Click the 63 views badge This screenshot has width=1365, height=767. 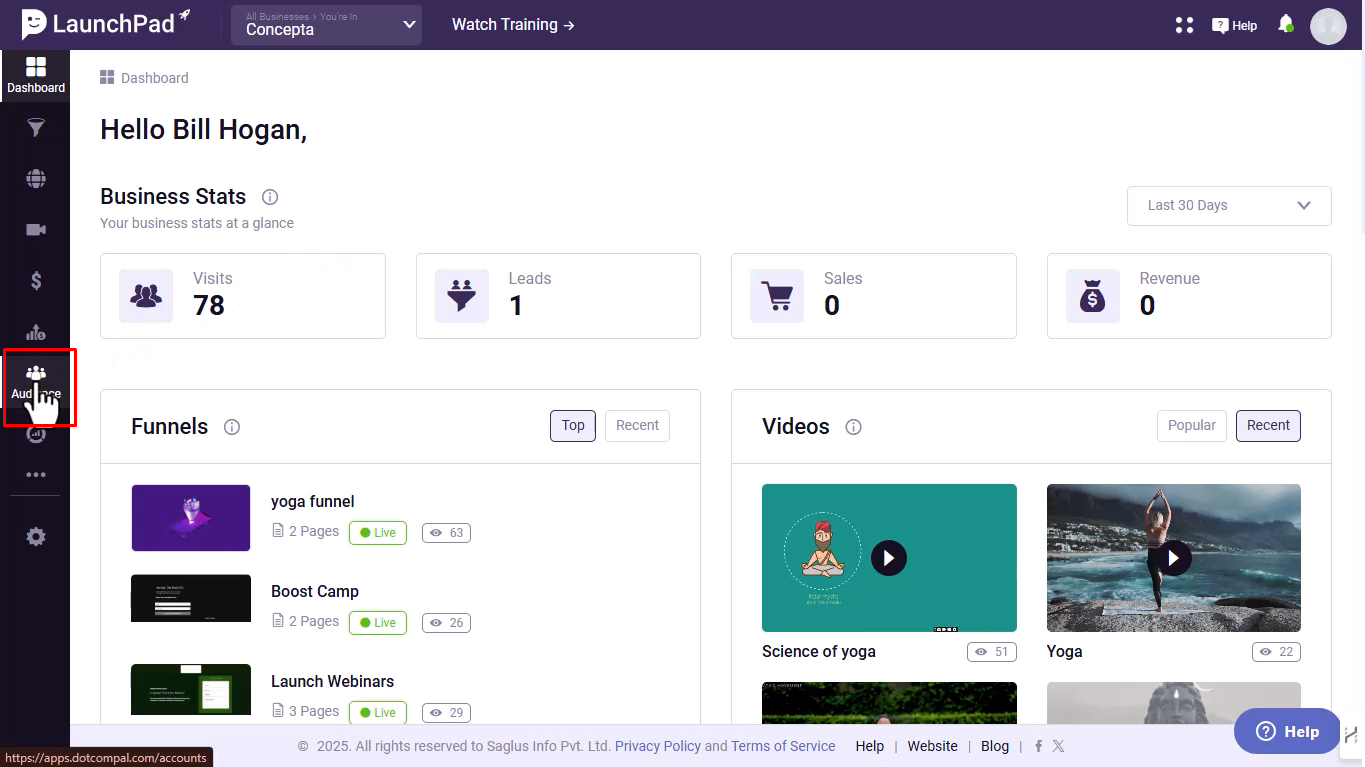click(x=446, y=532)
